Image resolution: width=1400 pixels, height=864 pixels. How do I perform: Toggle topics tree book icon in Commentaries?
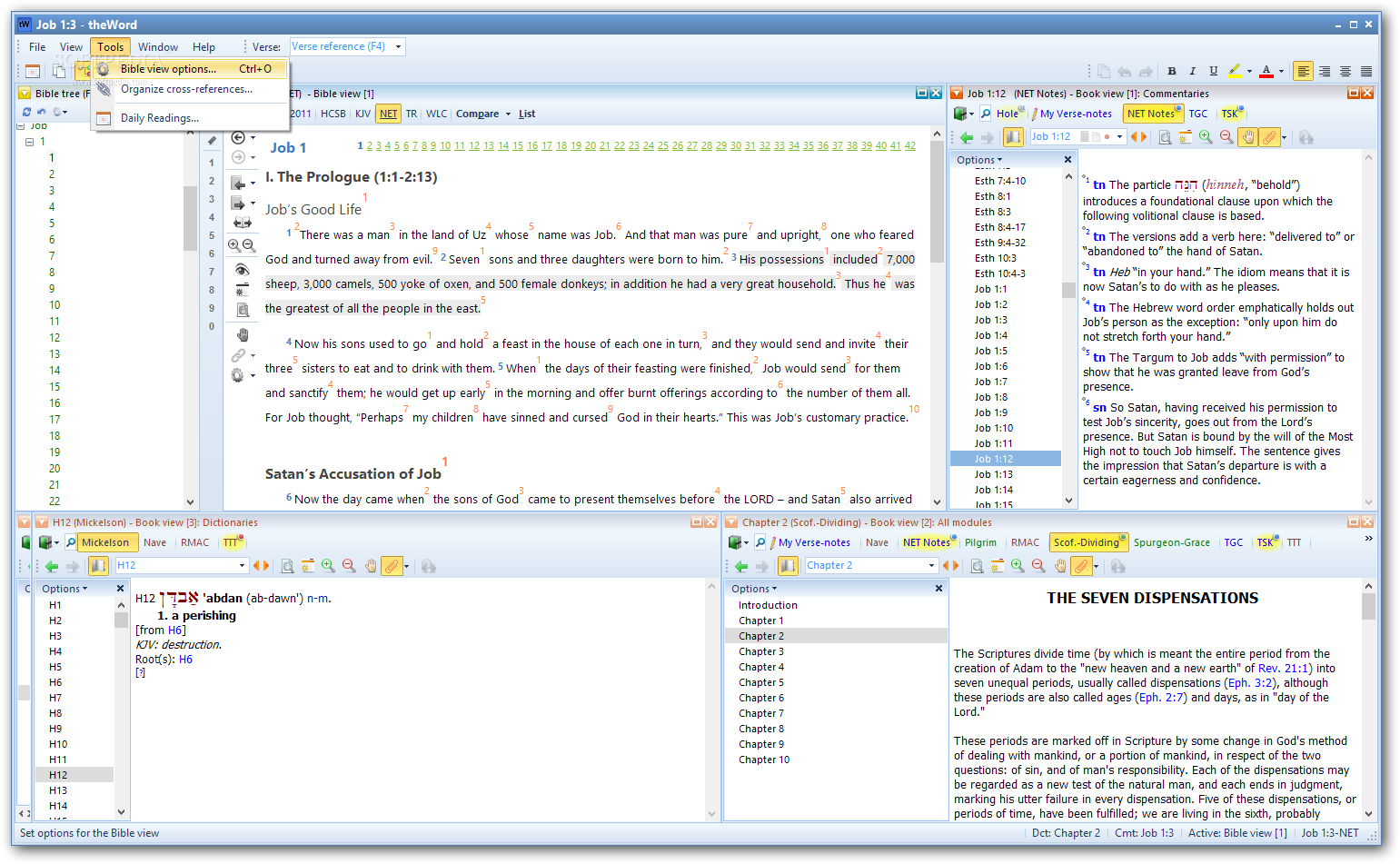pyautogui.click(x=1013, y=137)
